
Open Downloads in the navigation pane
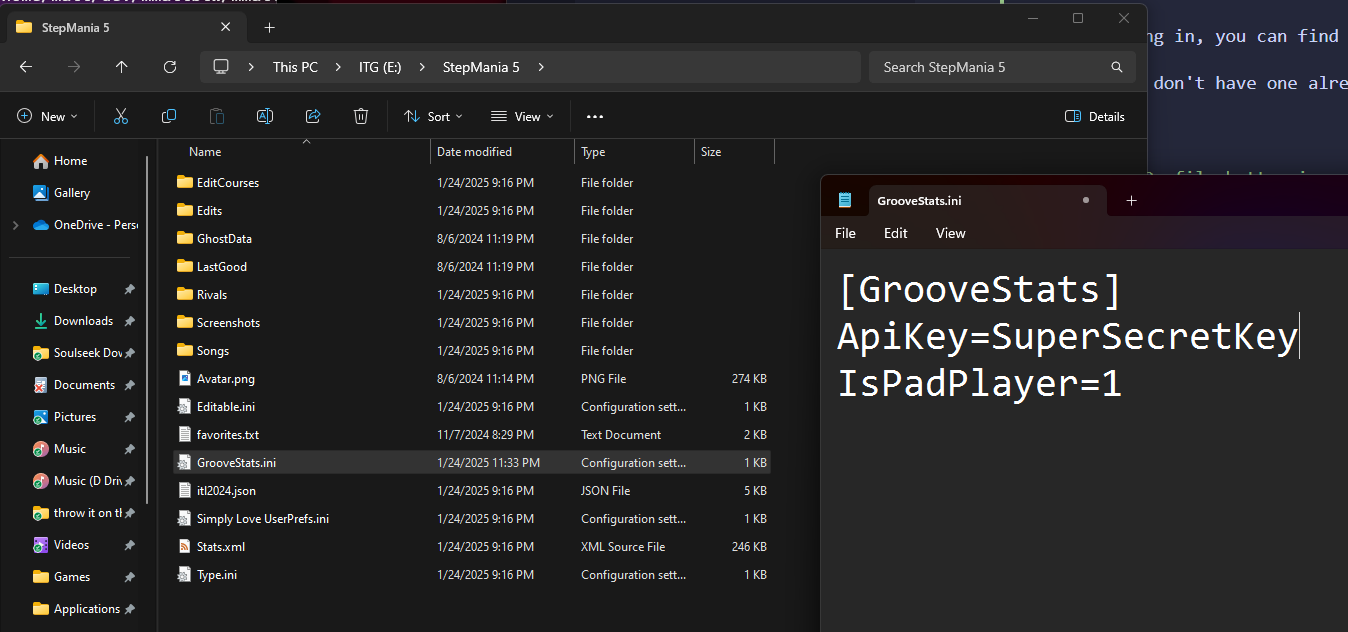click(x=83, y=321)
